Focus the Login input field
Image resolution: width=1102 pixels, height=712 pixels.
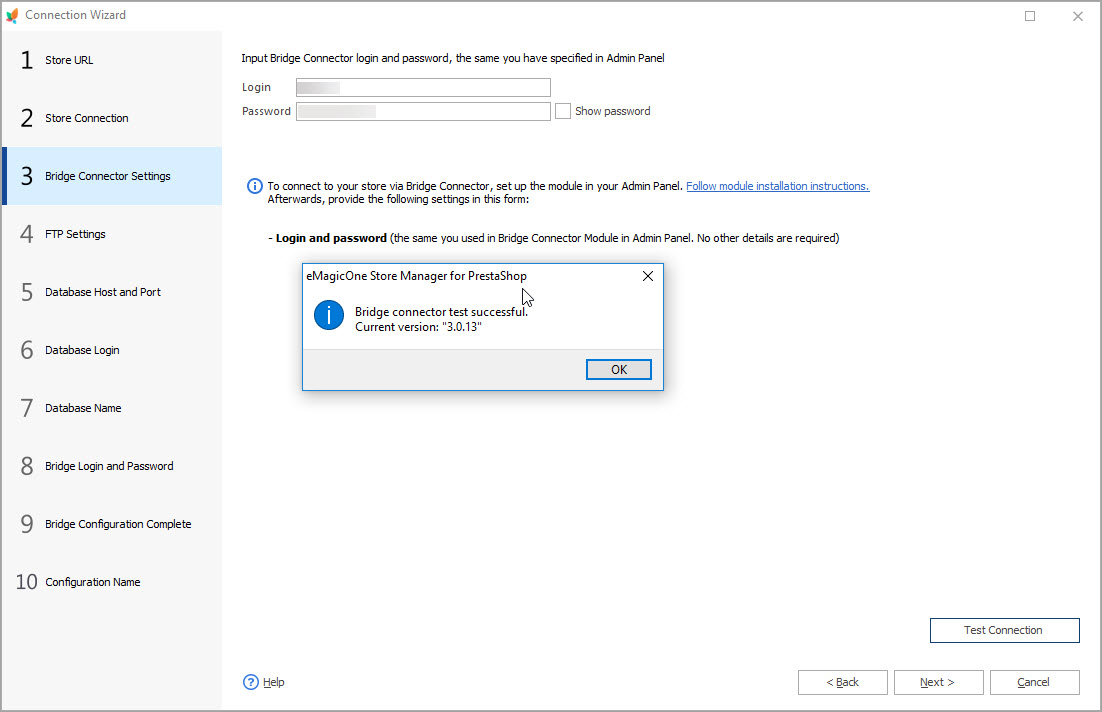point(423,87)
